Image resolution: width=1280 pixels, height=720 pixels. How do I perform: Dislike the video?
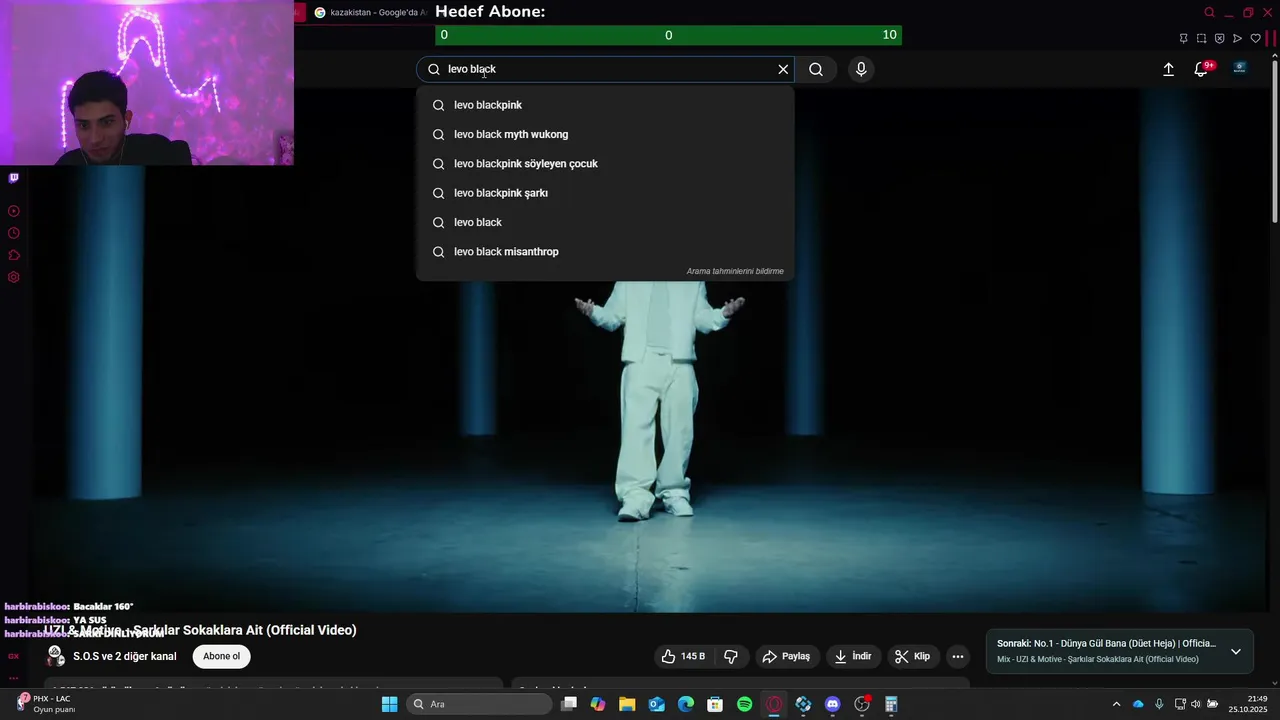[731, 656]
